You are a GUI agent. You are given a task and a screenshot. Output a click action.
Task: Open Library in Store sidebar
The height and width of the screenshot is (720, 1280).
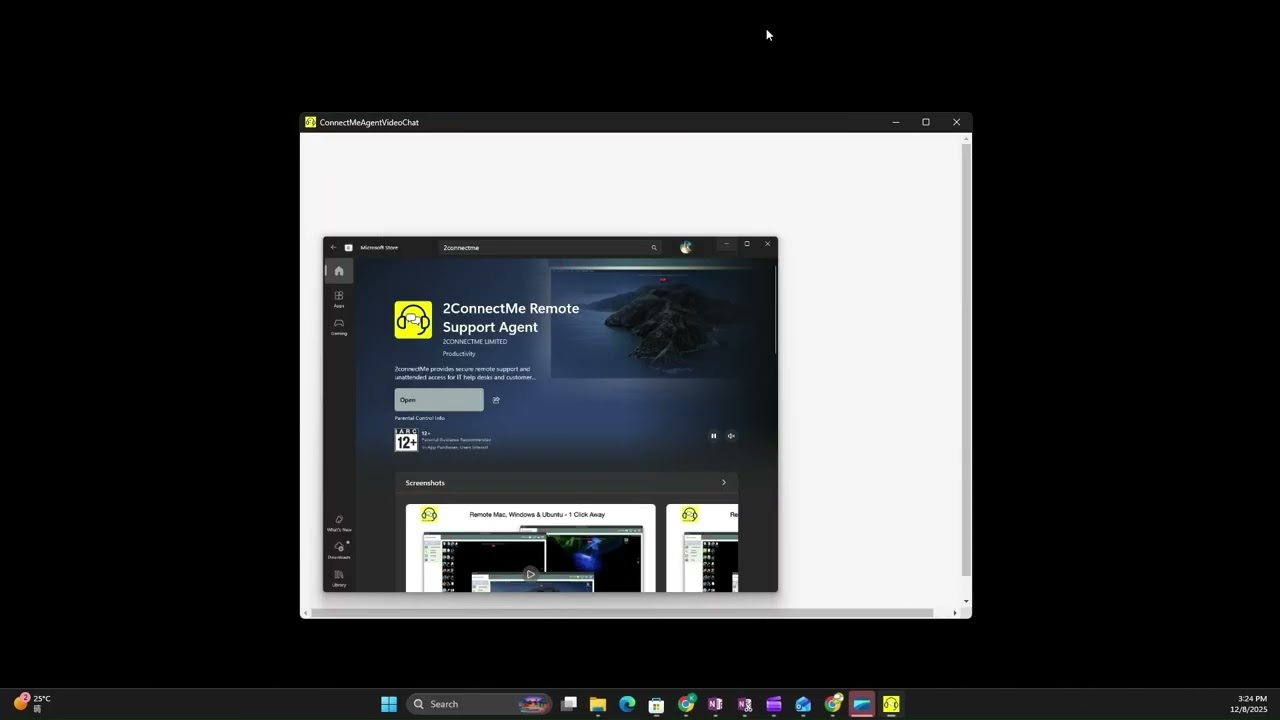pyautogui.click(x=339, y=578)
